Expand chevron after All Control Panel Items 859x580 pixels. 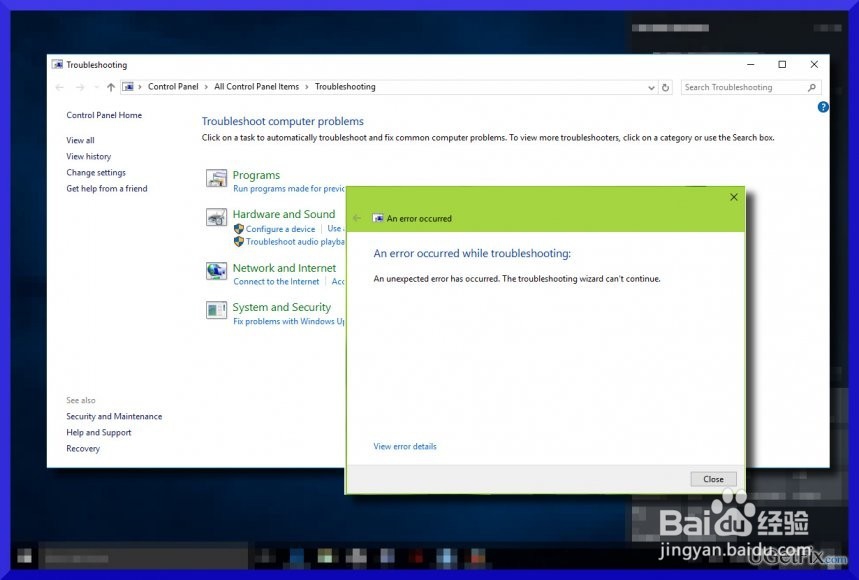[x=307, y=87]
